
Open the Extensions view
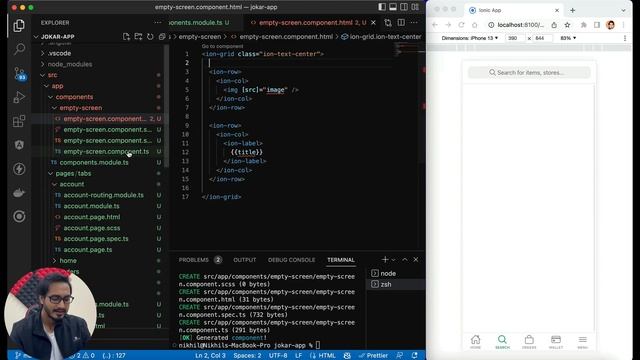point(19,121)
